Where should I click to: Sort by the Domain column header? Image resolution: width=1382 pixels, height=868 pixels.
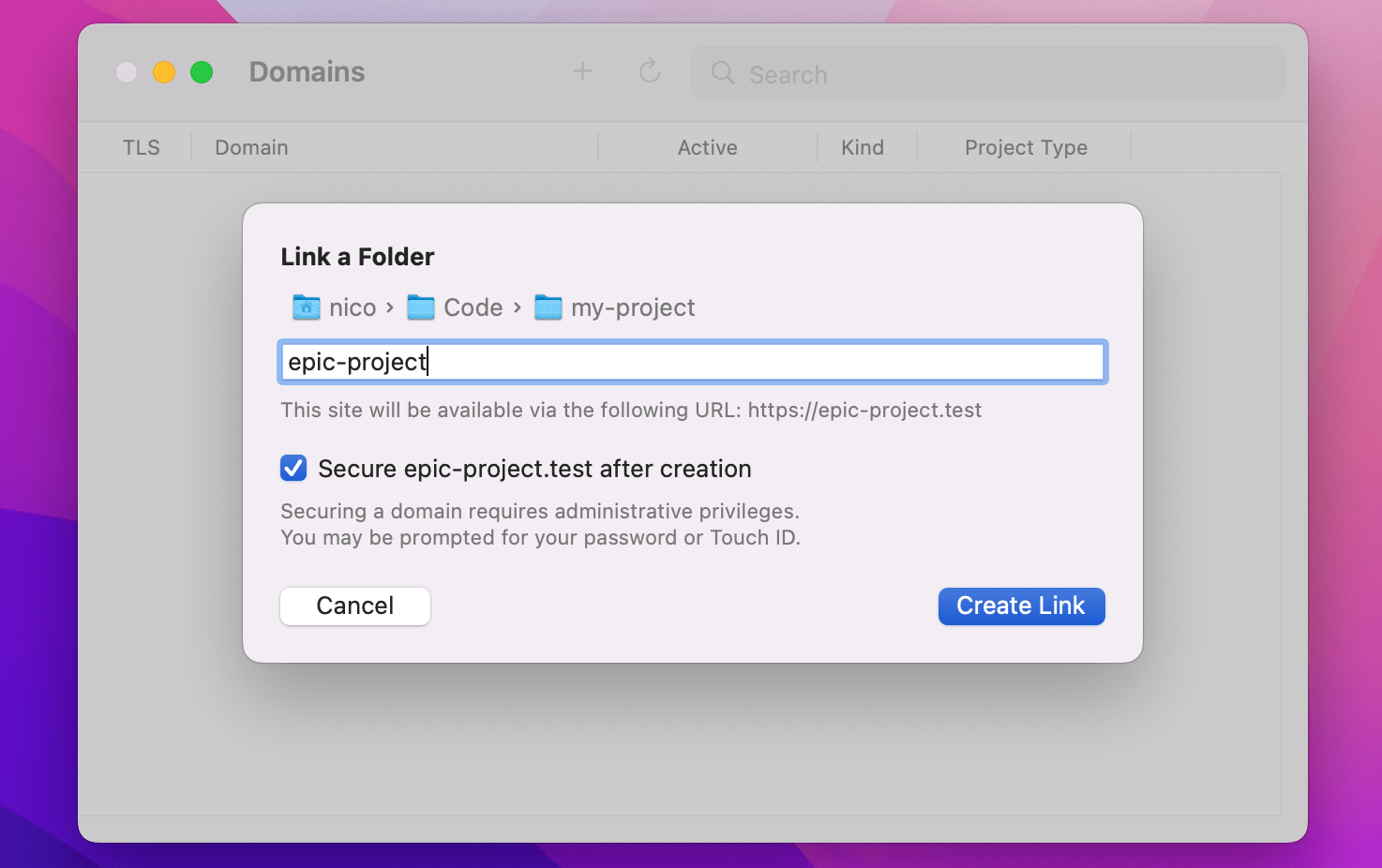251,148
